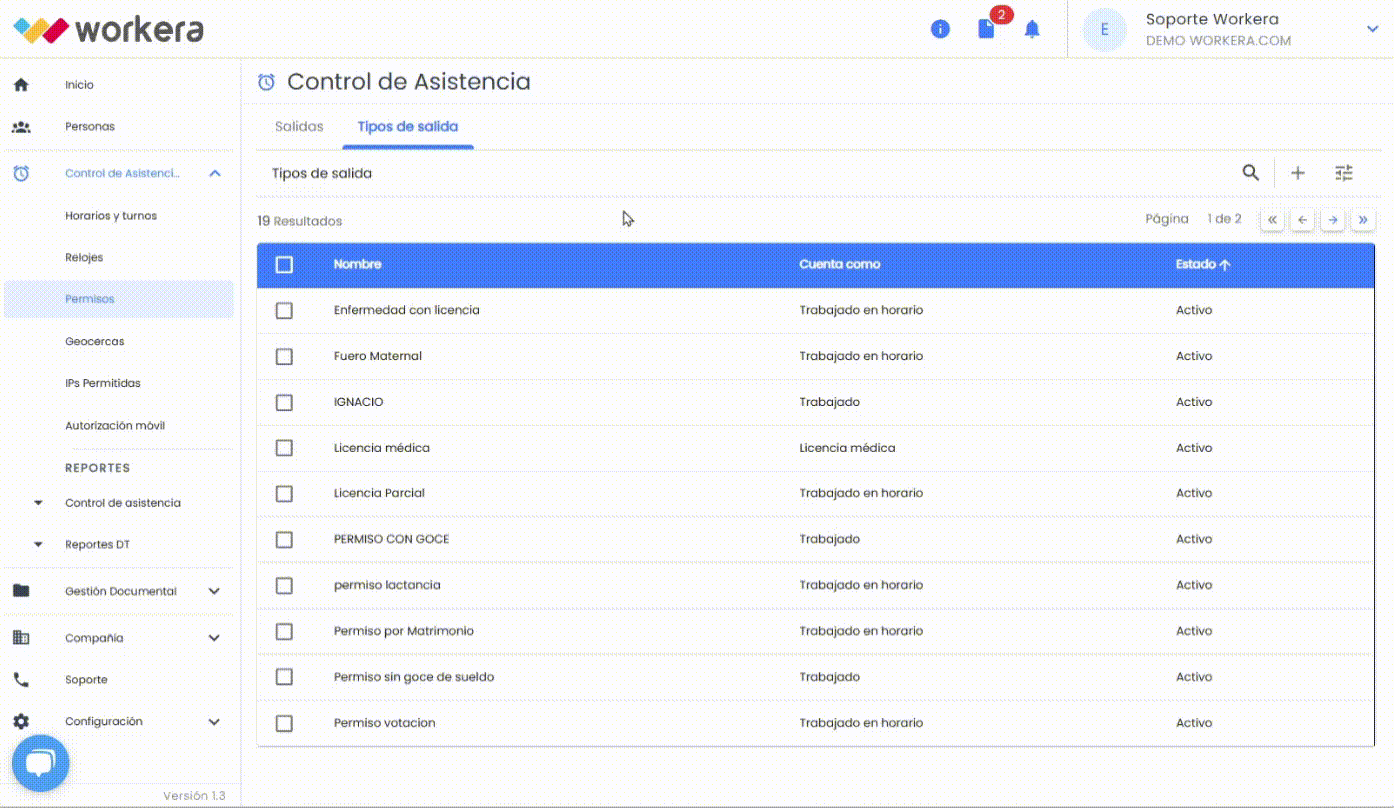Expand Control de asistencia reports triangle
The width and height of the screenshot is (1394, 808).
39,503
